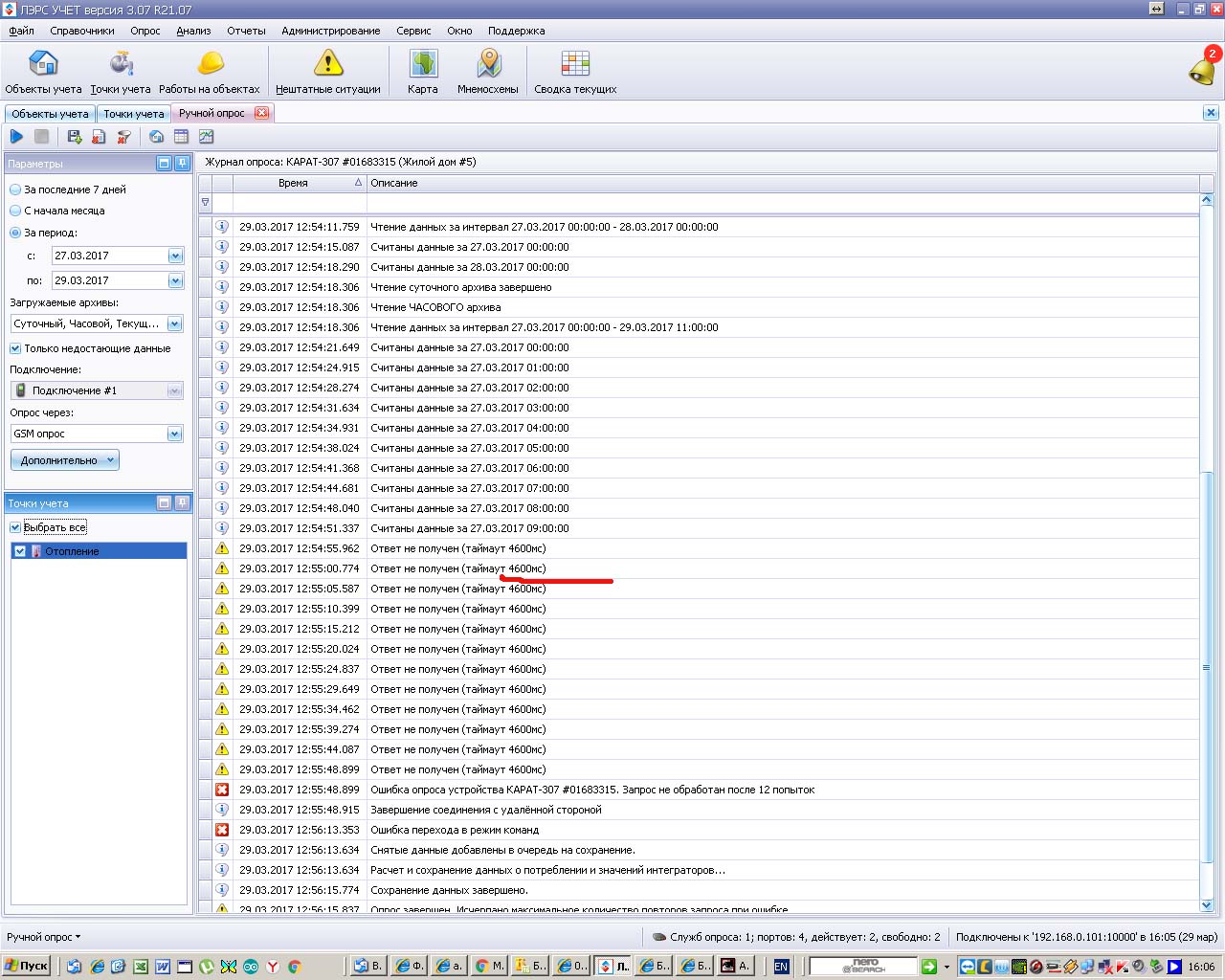
Task: Open the Мнемосхемы view
Action: [488, 73]
